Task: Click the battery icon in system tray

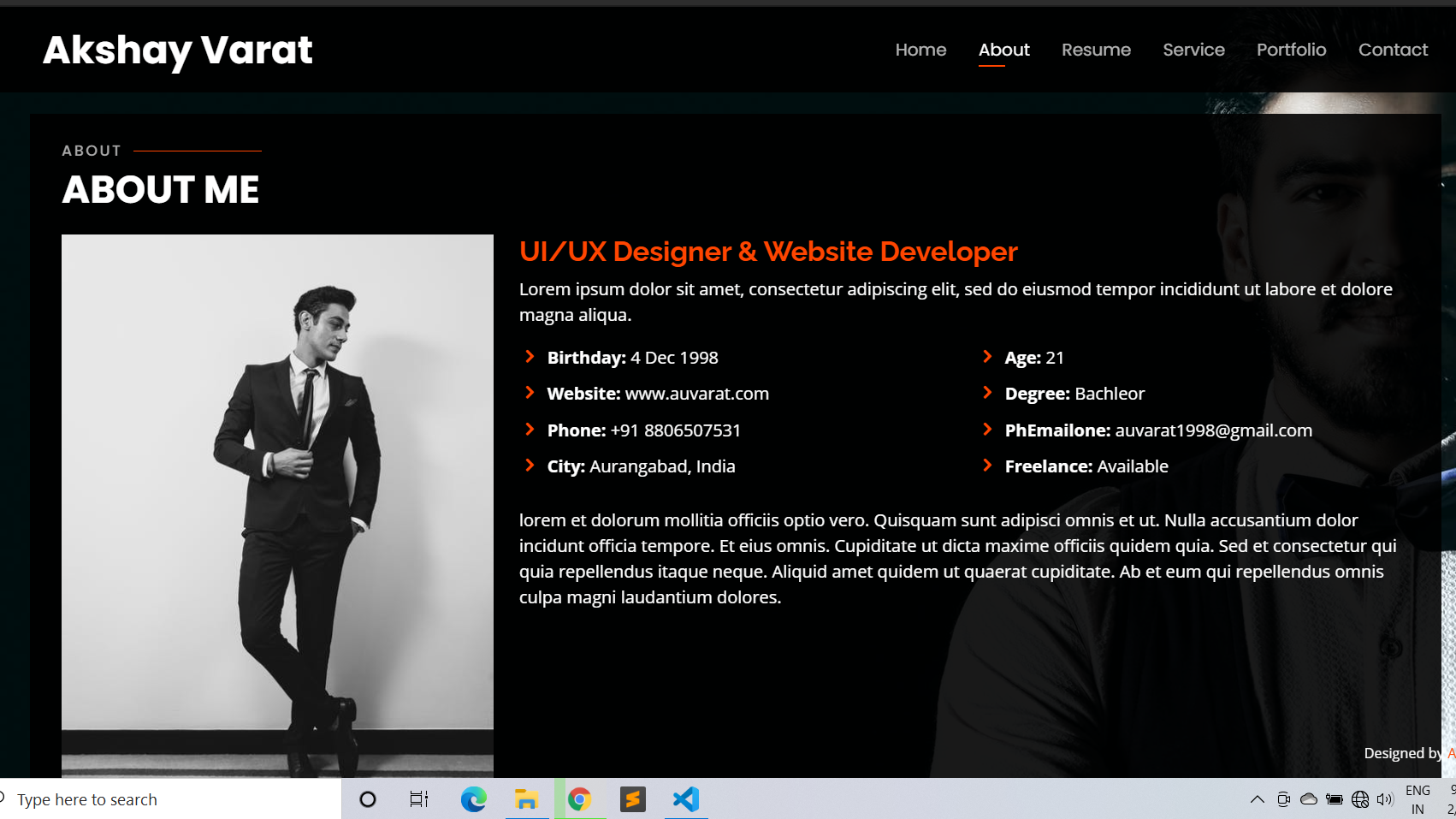Action: click(1335, 799)
